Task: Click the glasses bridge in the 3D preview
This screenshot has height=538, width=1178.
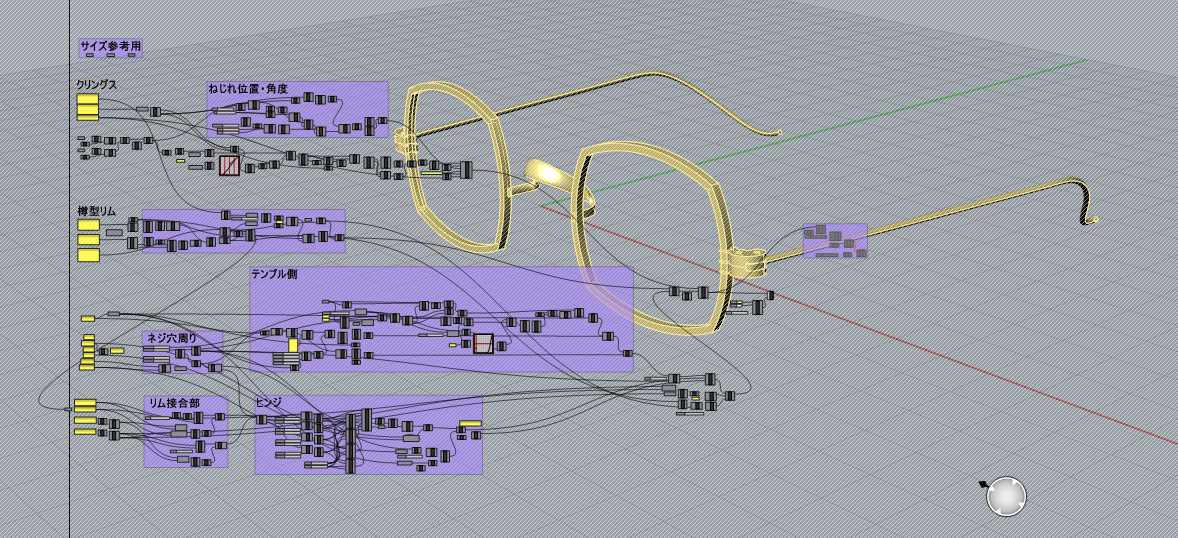Action: tap(548, 174)
